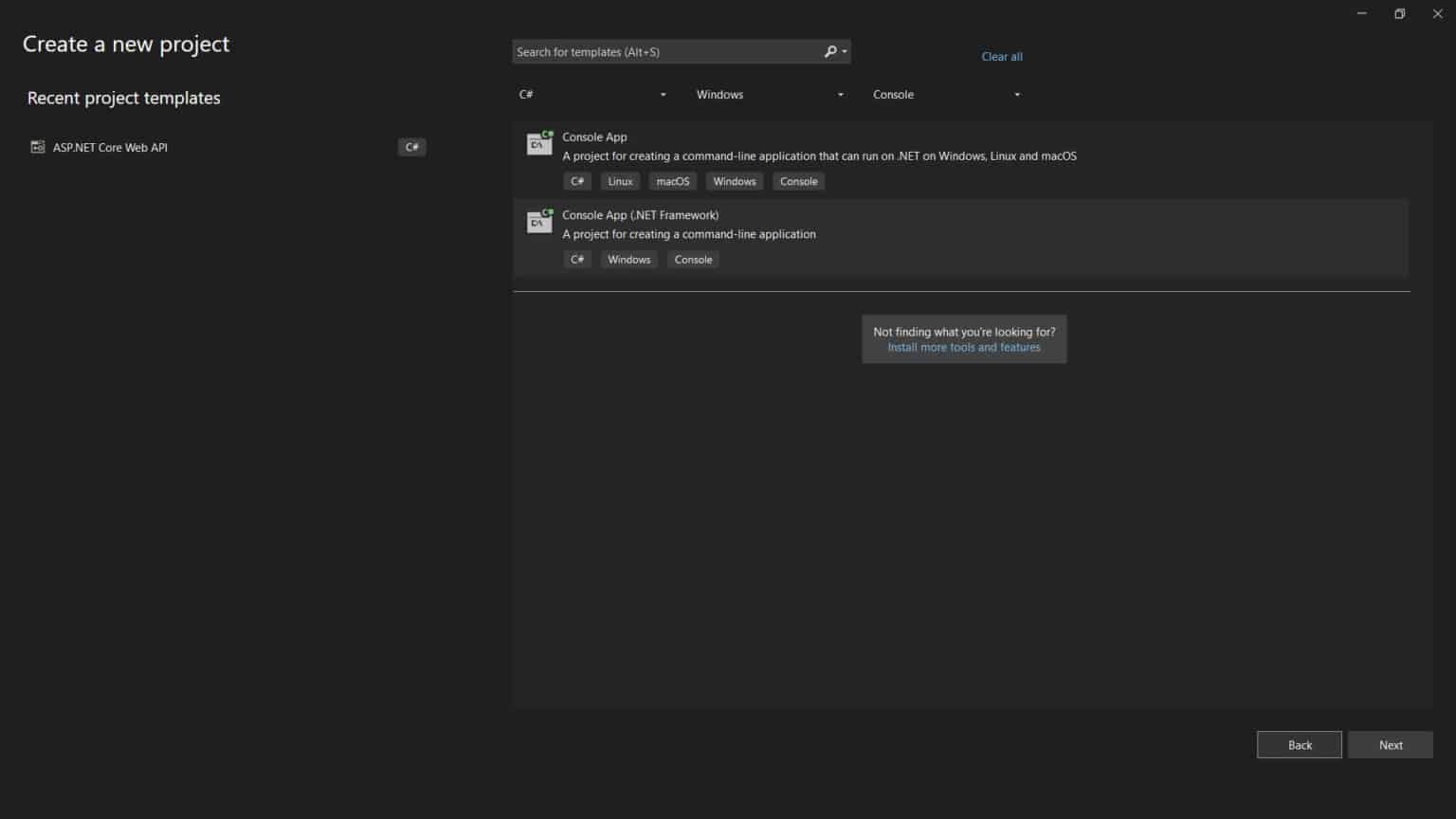Click the macOS tag under Console App
Viewport: 1456px width, 819px height.
click(x=673, y=182)
